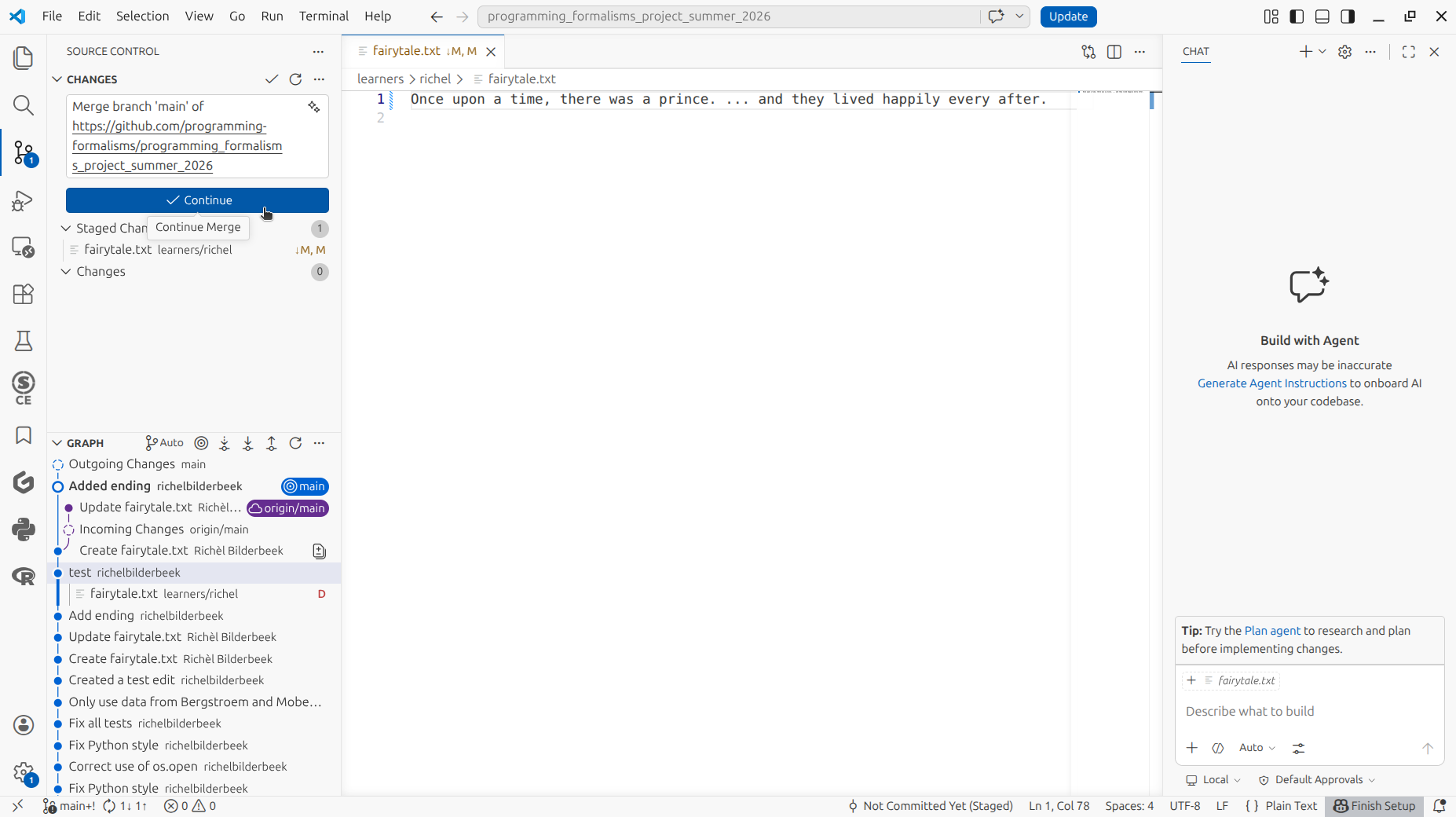1456x817 pixels.
Task: Open chat settings gear icon
Action: [x=1345, y=52]
